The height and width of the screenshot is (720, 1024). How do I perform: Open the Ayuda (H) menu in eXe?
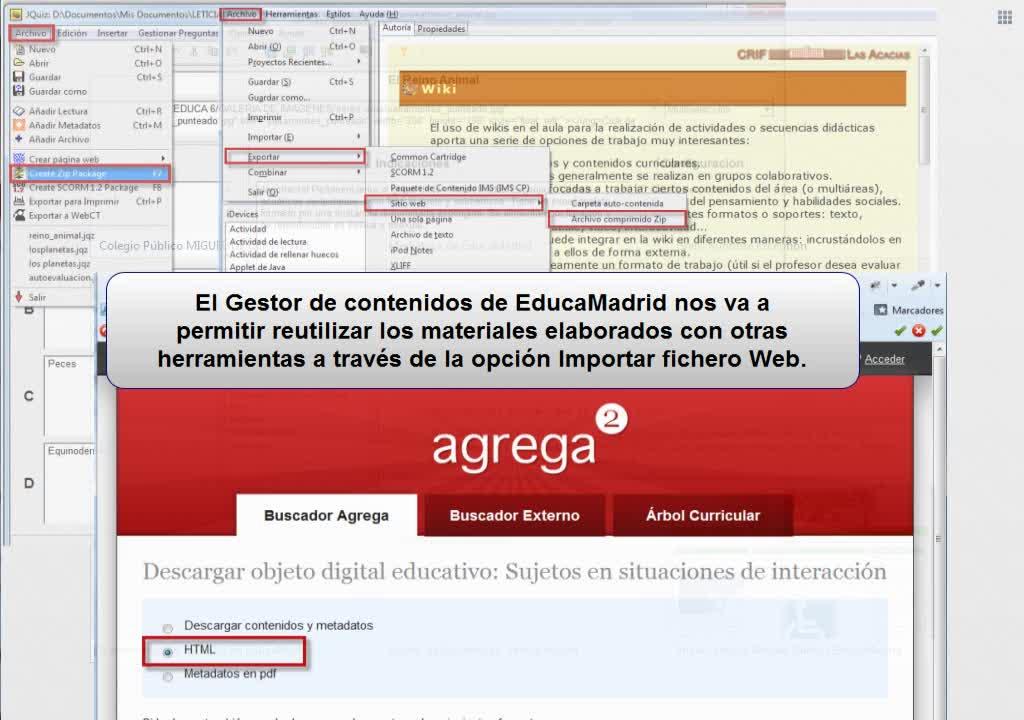pos(378,14)
